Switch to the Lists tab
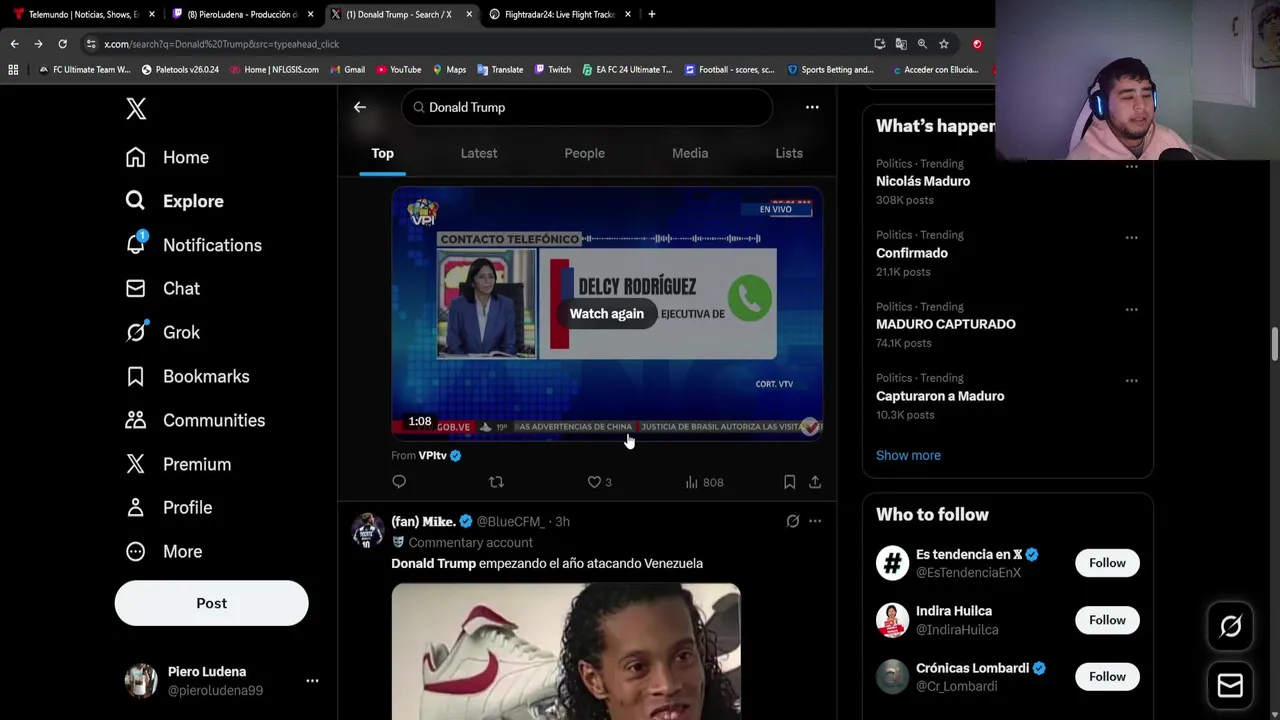 [789, 153]
